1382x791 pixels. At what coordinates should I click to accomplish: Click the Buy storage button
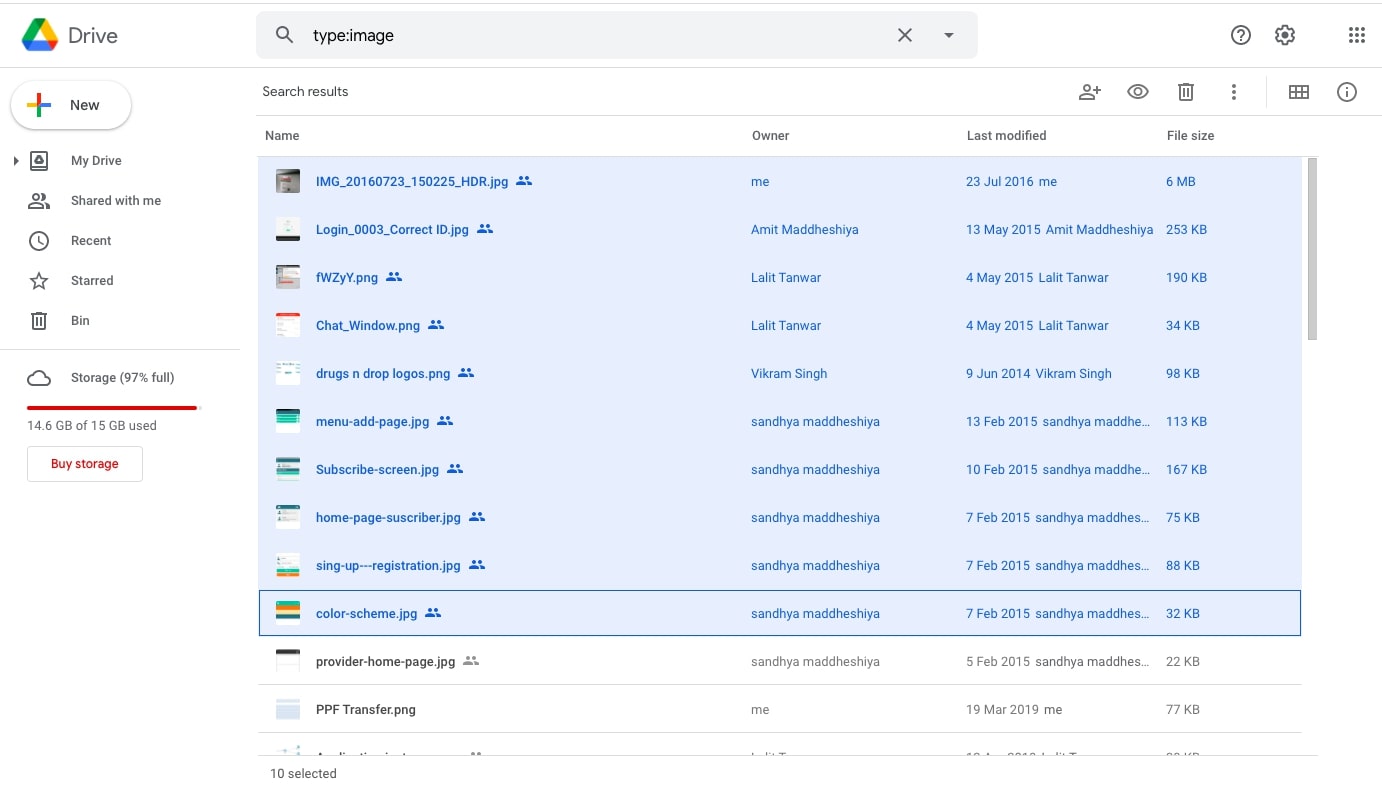[x=85, y=464]
